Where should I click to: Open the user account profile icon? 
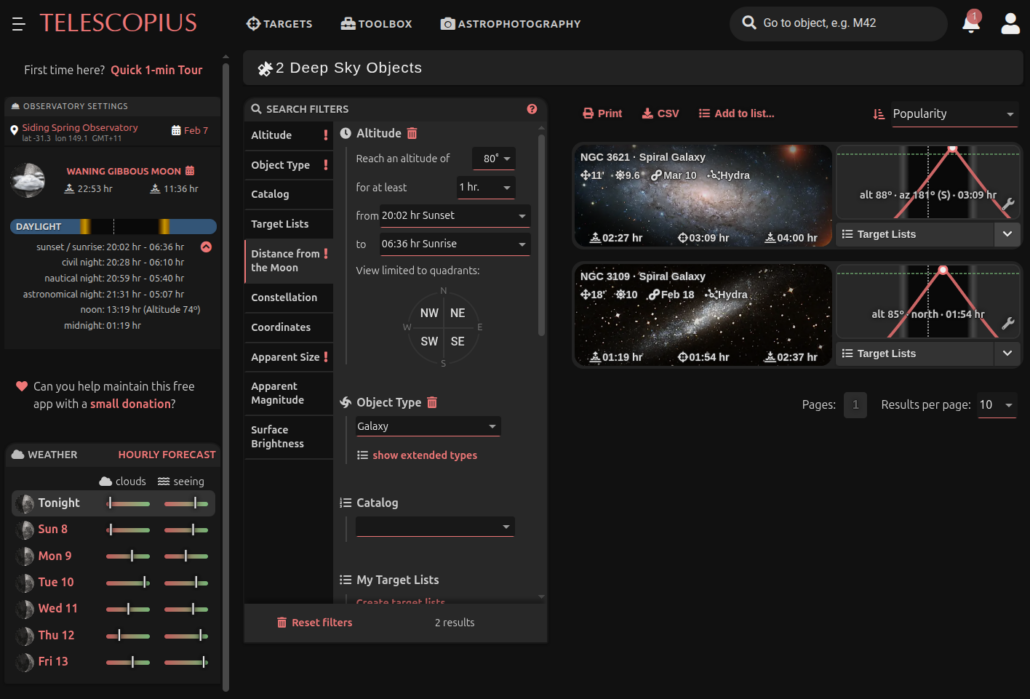click(1010, 24)
